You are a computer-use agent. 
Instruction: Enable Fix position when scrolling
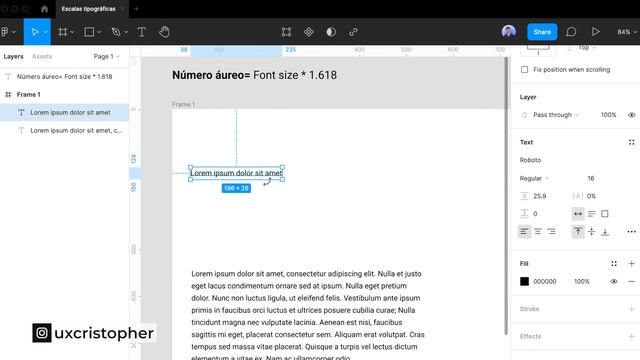[524, 70]
